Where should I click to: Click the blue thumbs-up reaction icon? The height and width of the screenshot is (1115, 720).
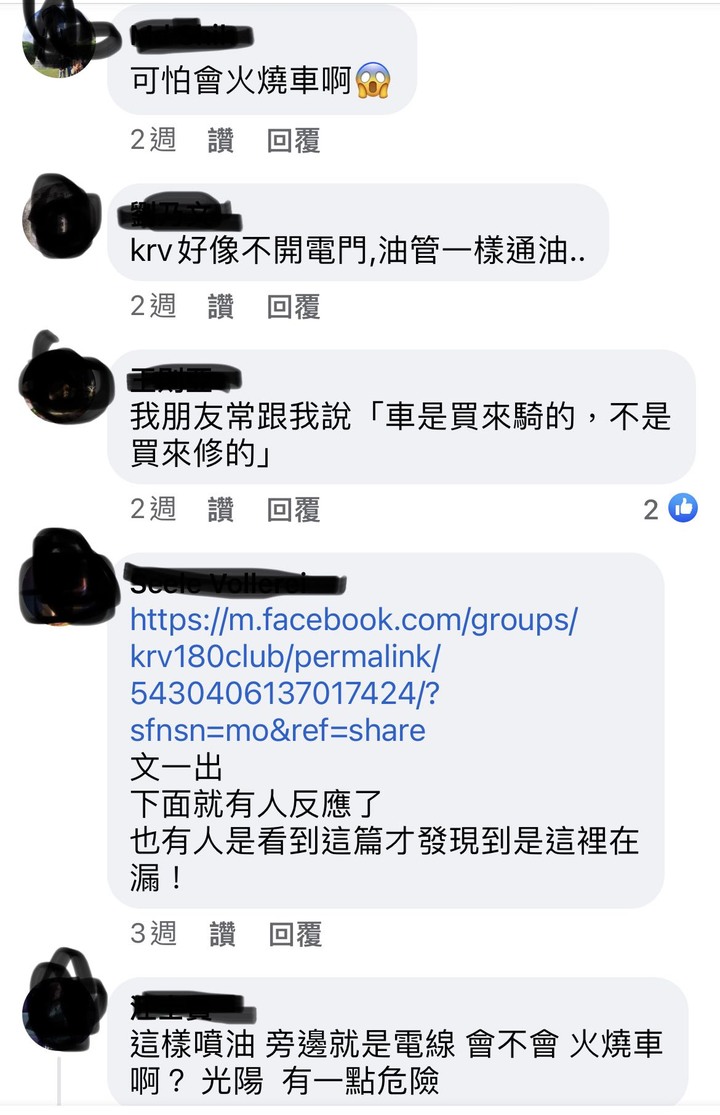(x=683, y=508)
